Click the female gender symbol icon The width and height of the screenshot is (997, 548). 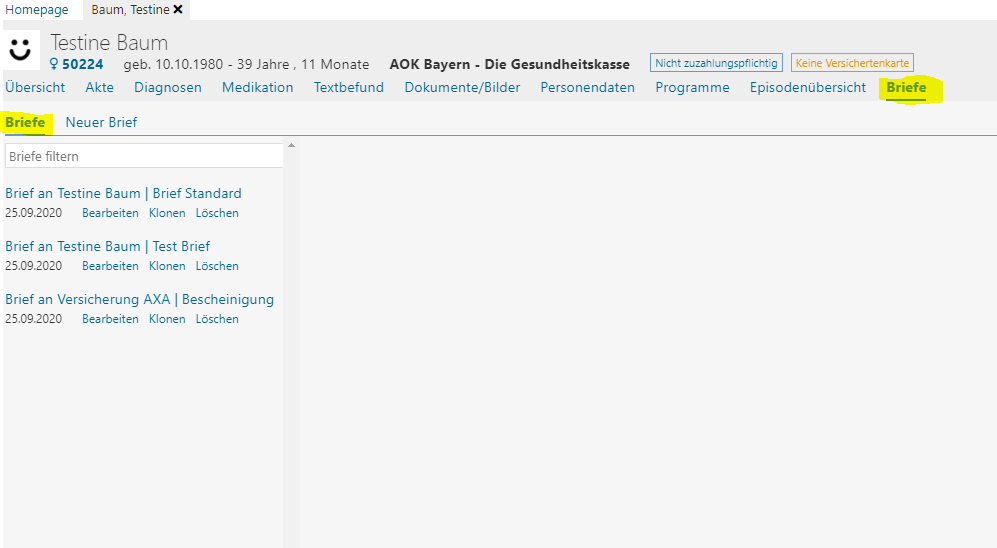pyautogui.click(x=54, y=64)
